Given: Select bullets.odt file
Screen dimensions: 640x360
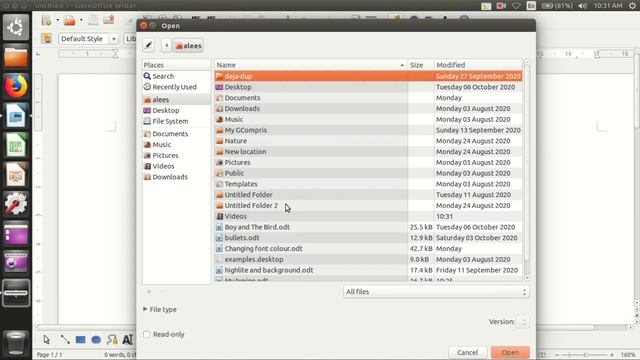Looking at the screenshot, I should click(368, 238).
